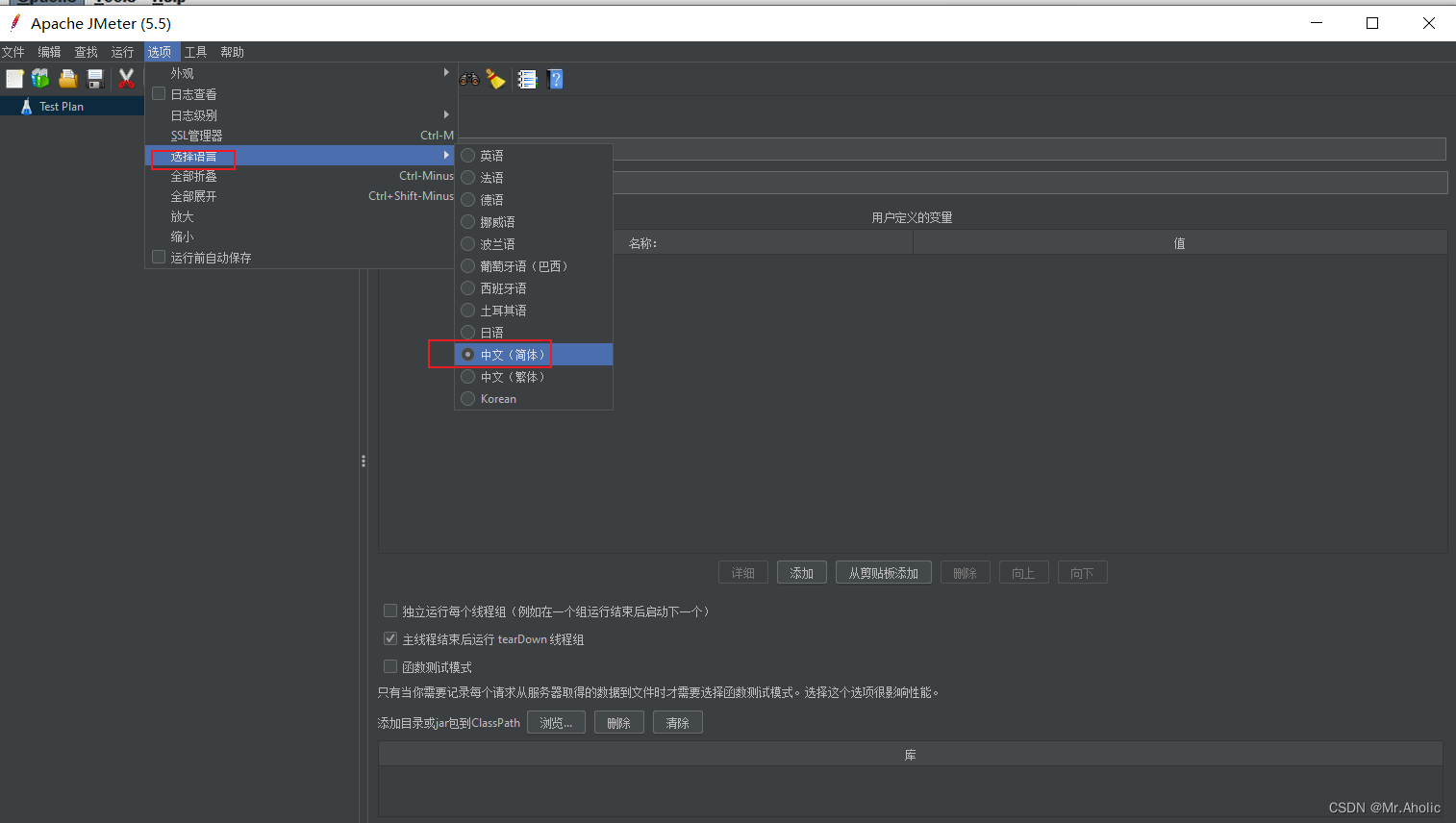
Task: Open the 帮助 menu
Action: point(233,52)
